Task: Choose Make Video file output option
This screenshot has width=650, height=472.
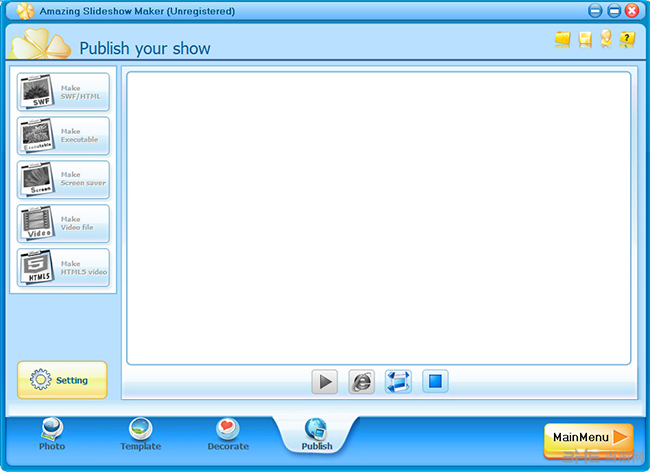Action: click(x=63, y=223)
